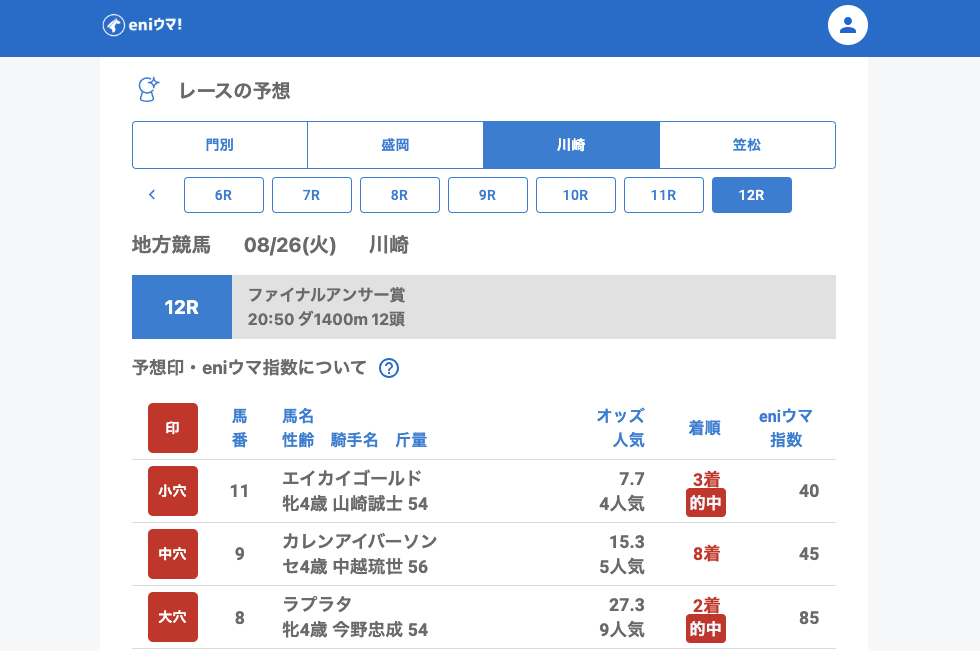Click the eniウマ! logo in header
Screen dimensions: 980x651
pyautogui.click(x=142, y=25)
